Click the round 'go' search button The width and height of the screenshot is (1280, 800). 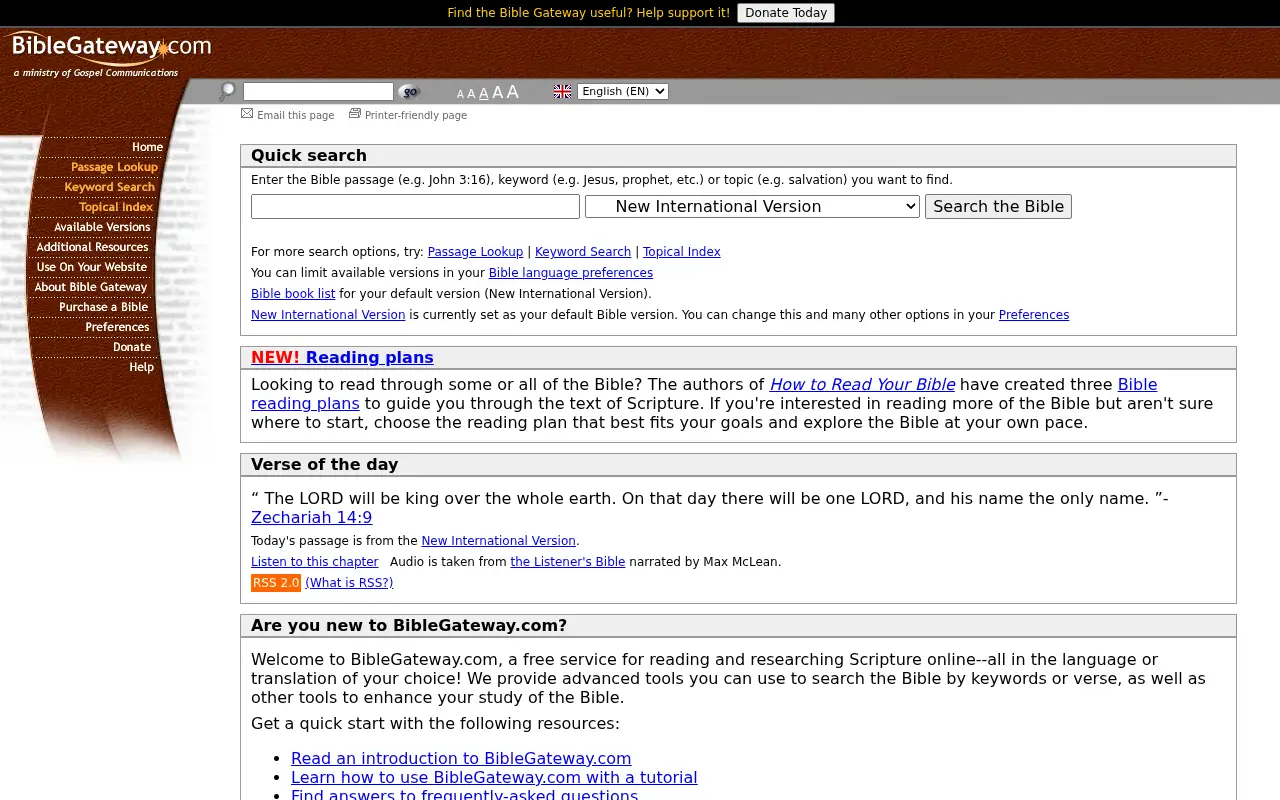(409, 92)
